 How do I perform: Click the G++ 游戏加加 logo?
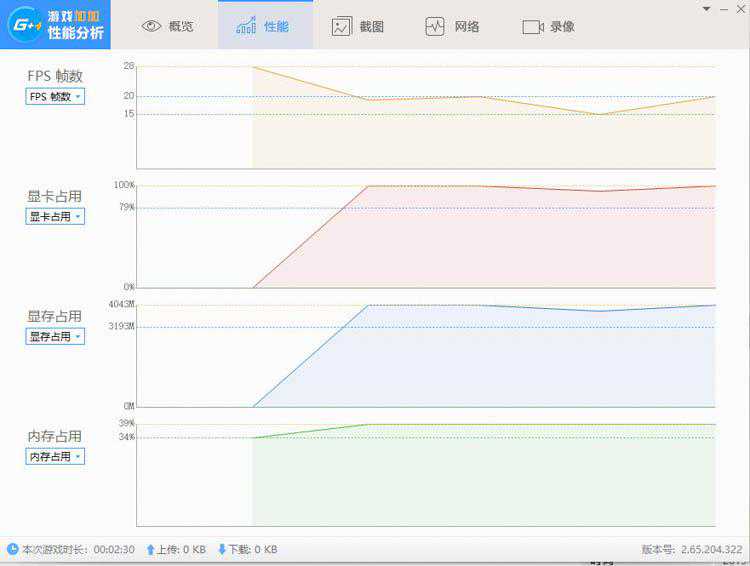[x=55, y=25]
